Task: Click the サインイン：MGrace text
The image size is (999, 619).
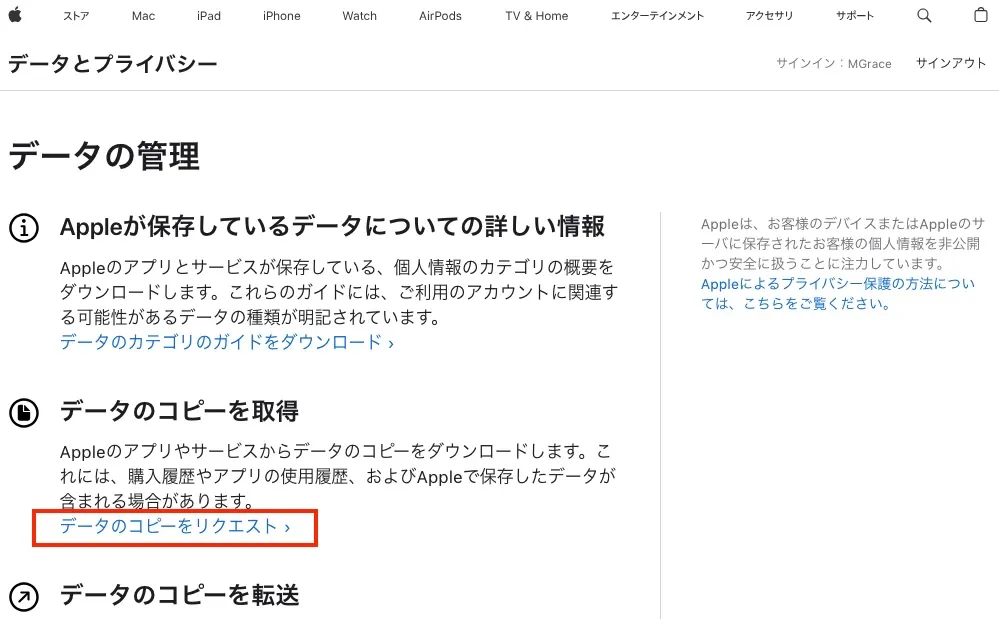Action: [x=833, y=64]
